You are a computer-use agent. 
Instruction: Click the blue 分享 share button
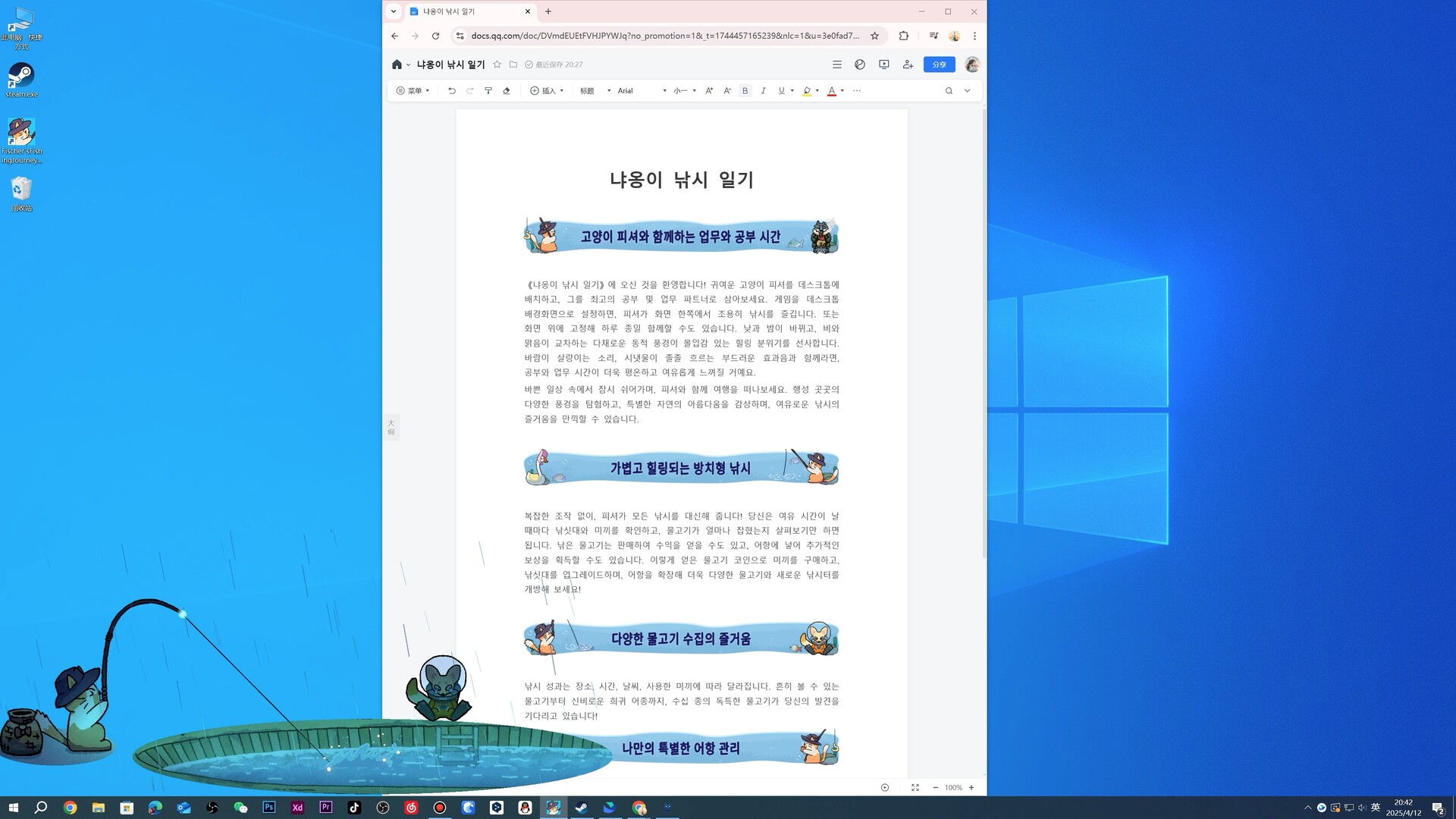click(939, 64)
